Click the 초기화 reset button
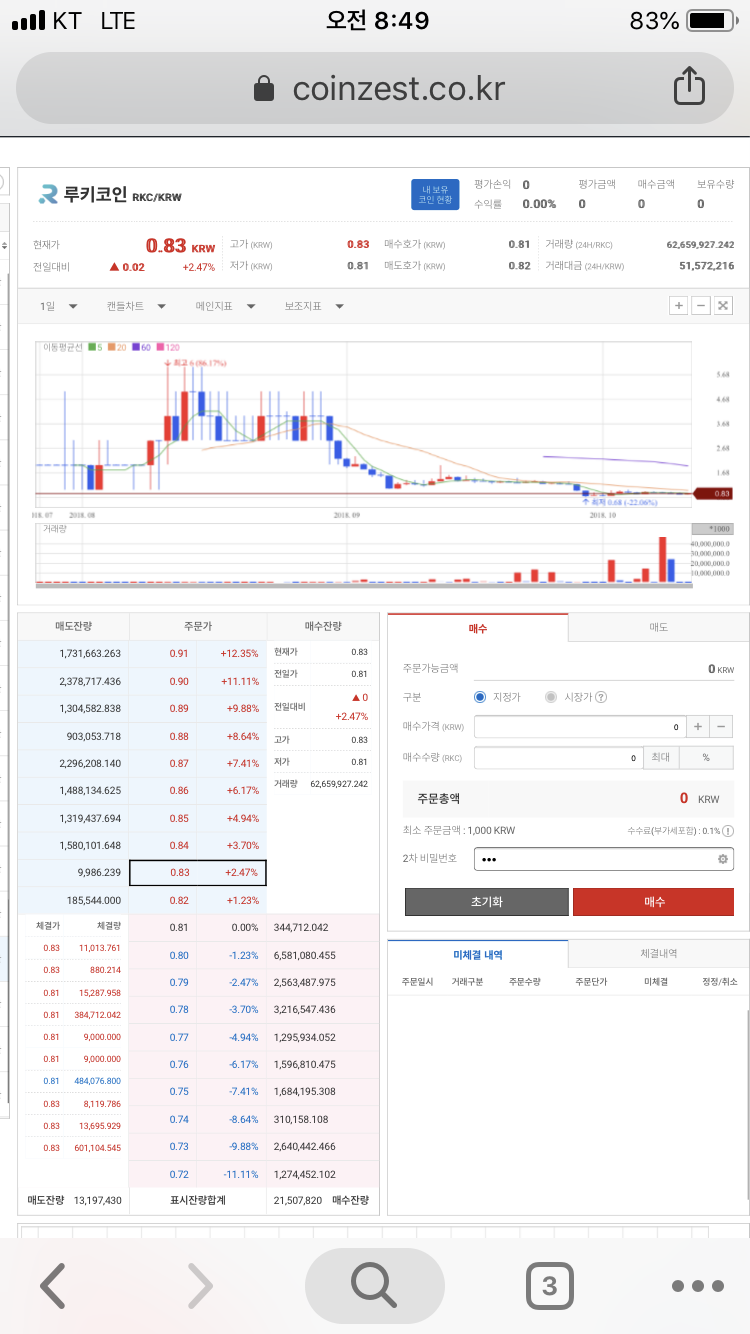The width and height of the screenshot is (750, 1334). click(486, 901)
